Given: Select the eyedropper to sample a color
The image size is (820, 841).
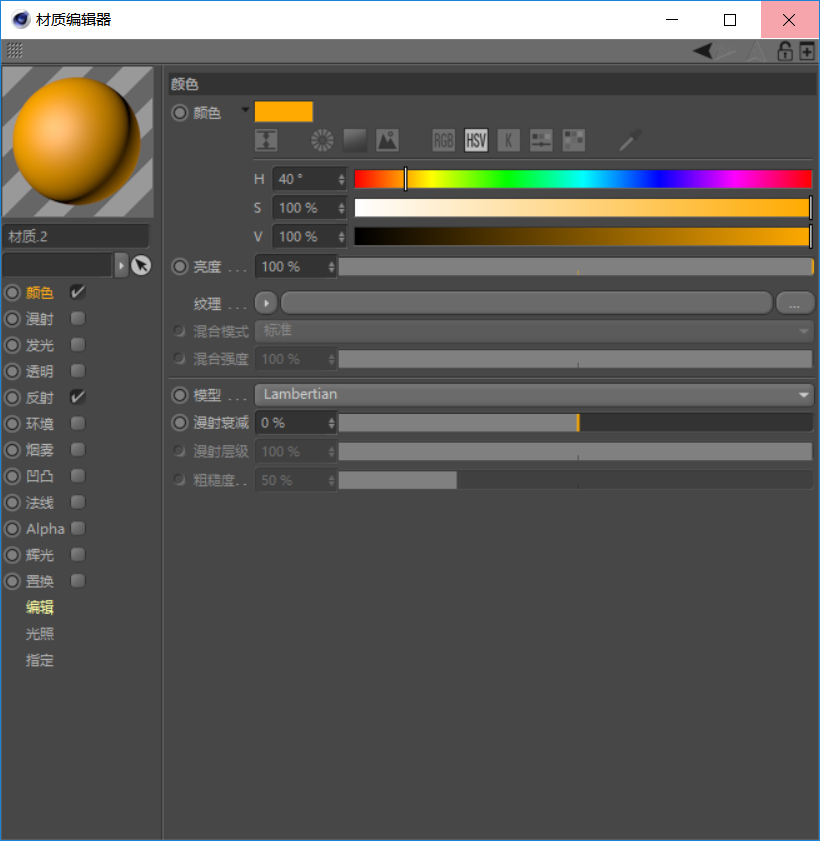Looking at the screenshot, I should click(628, 140).
